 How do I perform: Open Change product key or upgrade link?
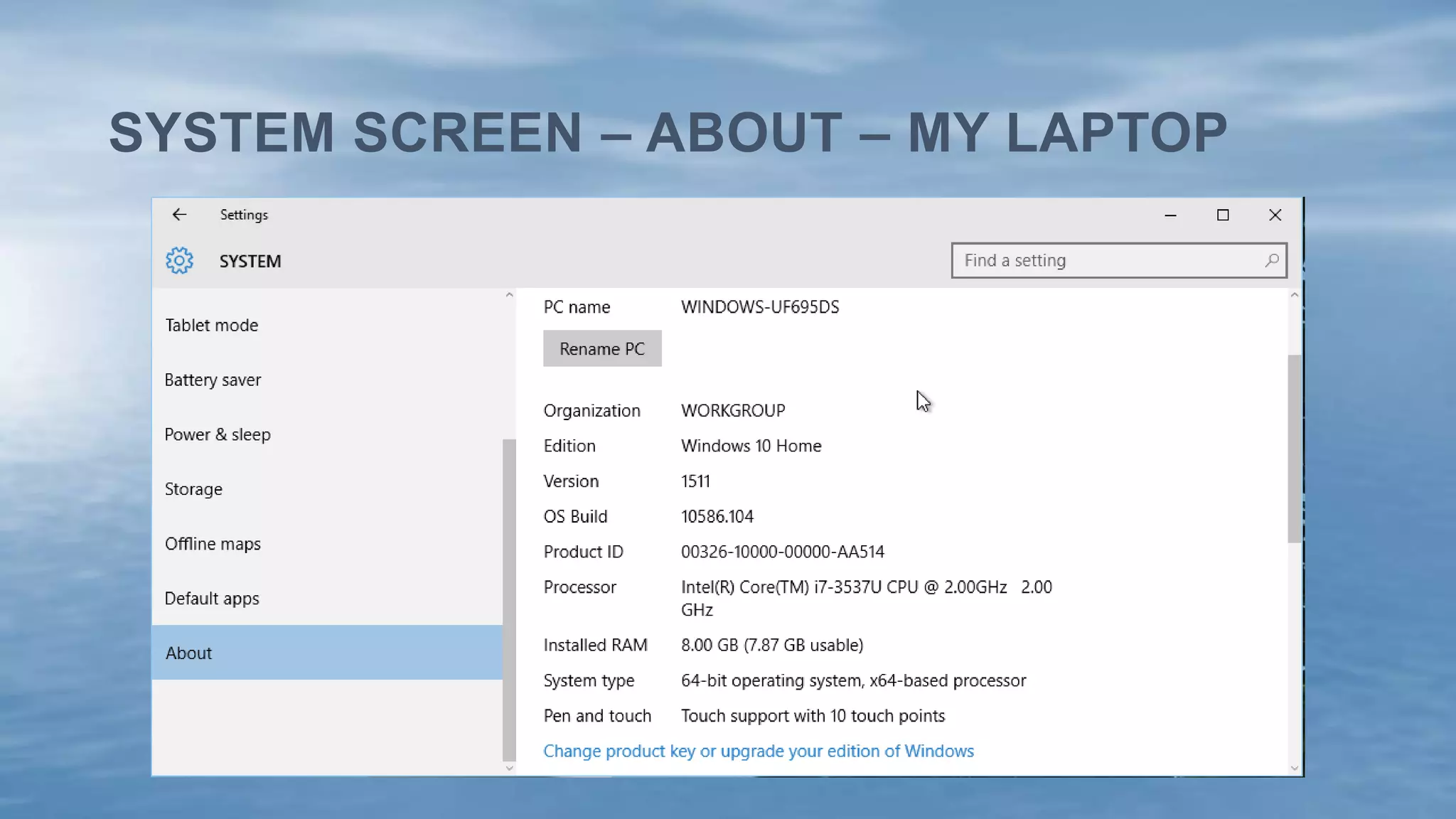(x=759, y=751)
